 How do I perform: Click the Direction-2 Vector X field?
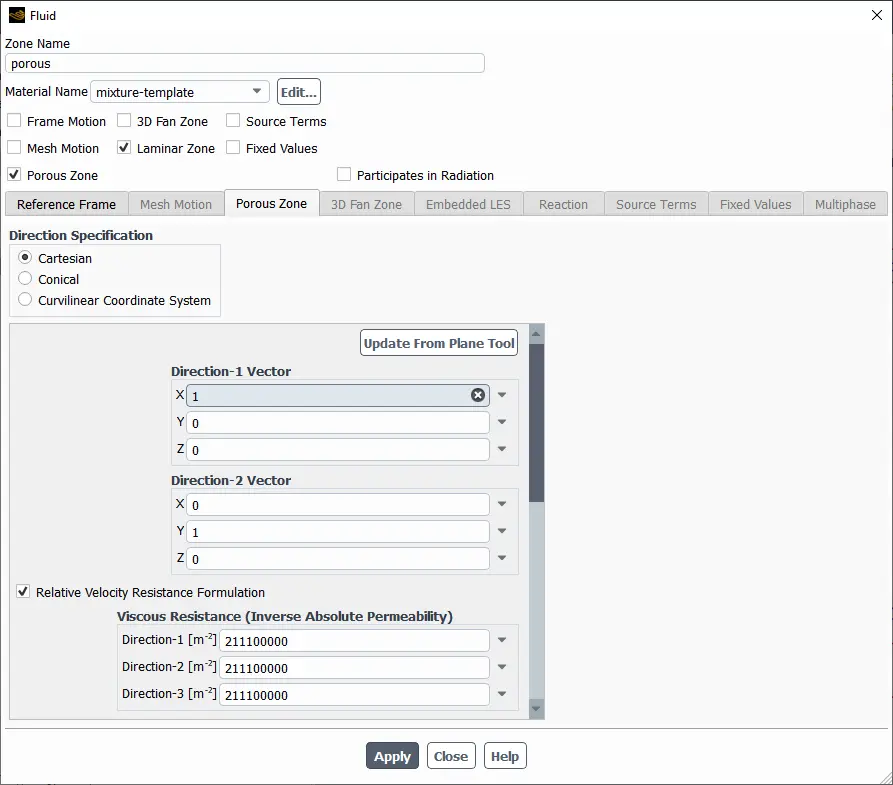[338, 505]
